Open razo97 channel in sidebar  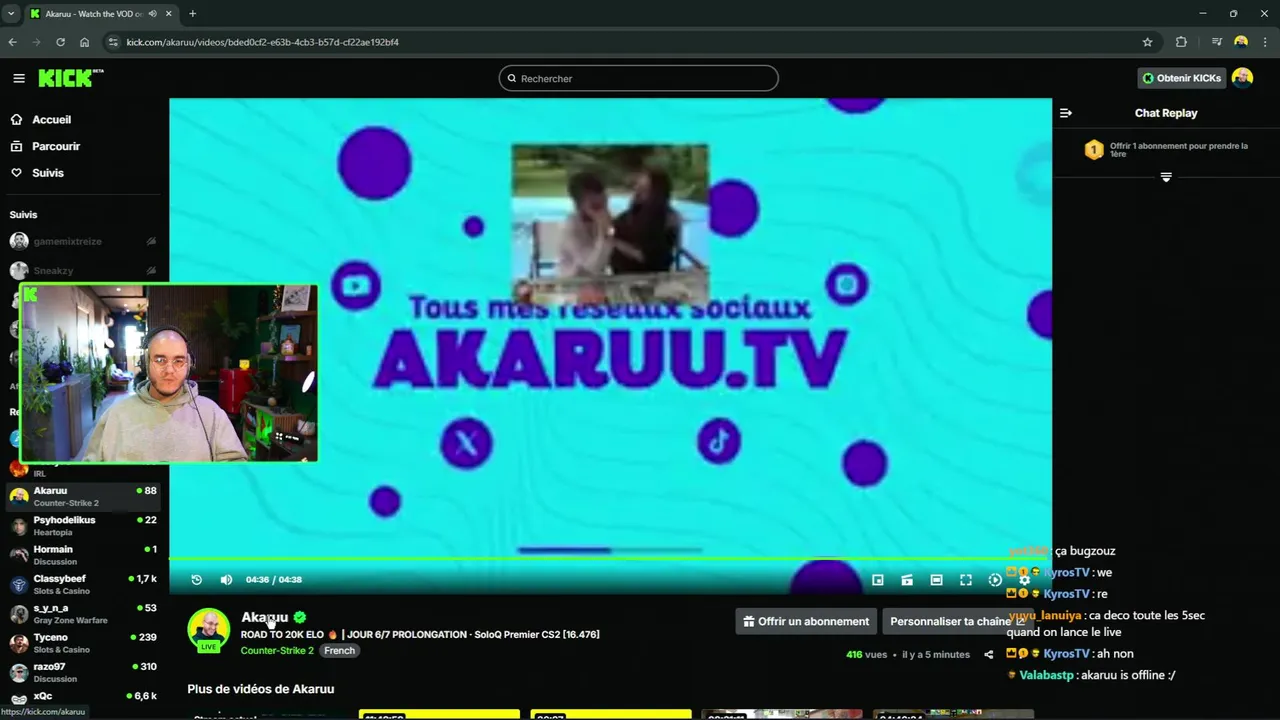84,672
